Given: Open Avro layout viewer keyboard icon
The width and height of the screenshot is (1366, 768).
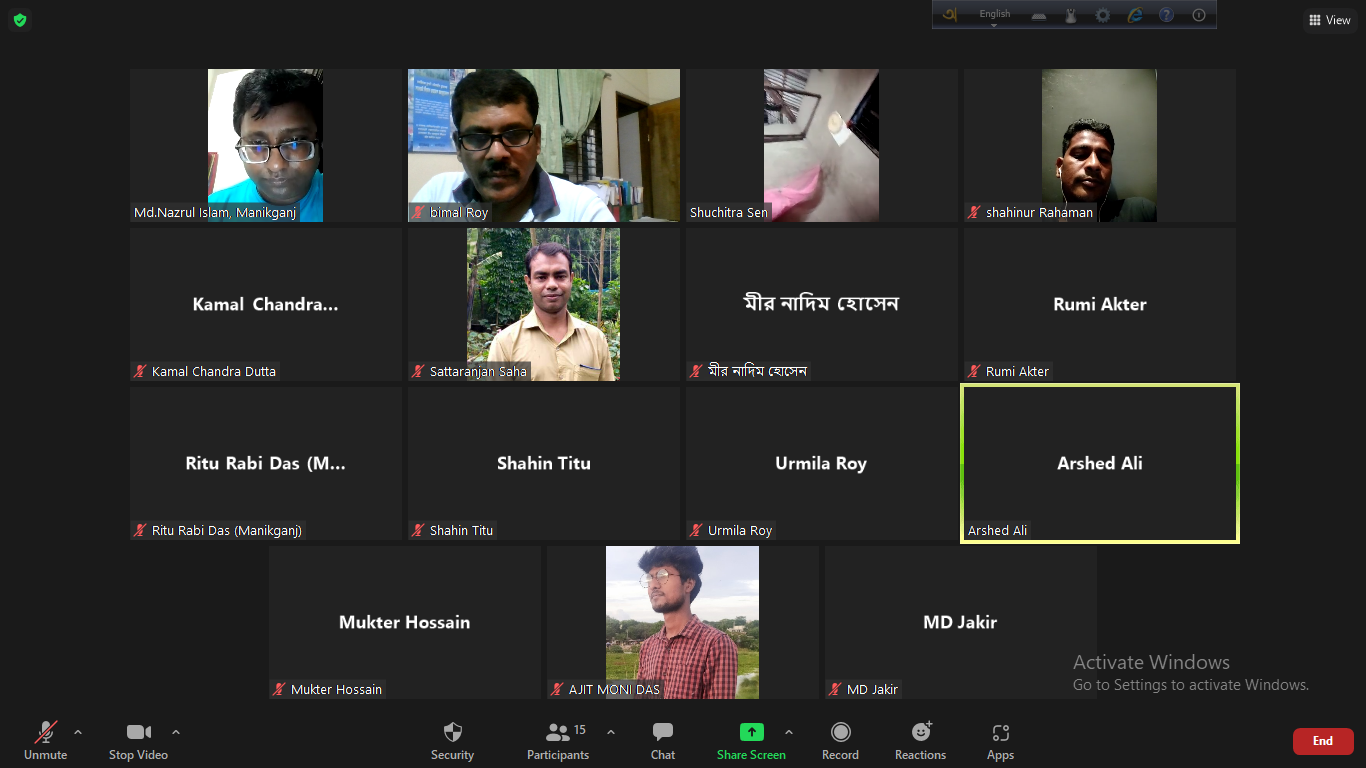Looking at the screenshot, I should (x=1039, y=15).
